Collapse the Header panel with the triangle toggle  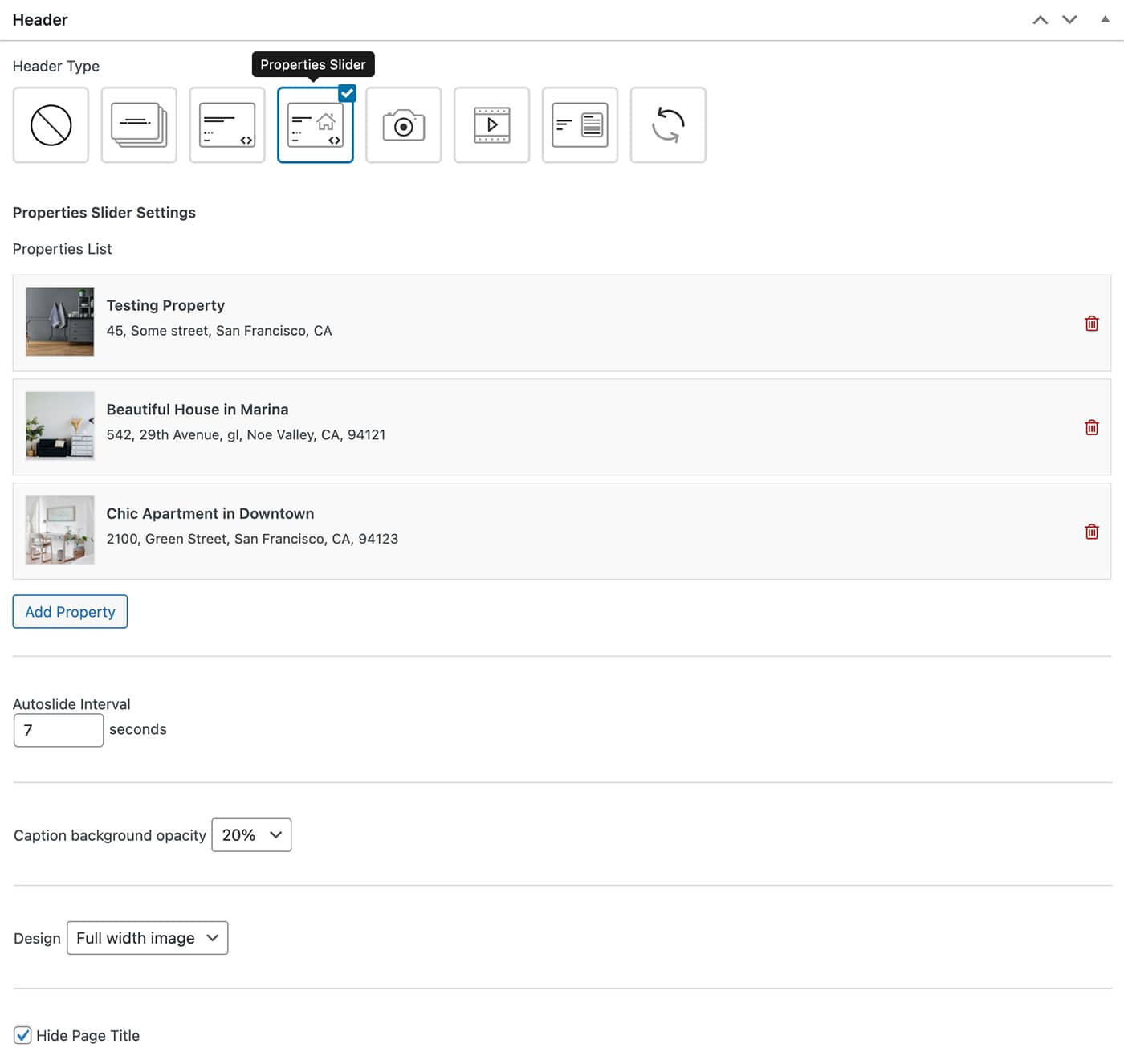[x=1105, y=19]
